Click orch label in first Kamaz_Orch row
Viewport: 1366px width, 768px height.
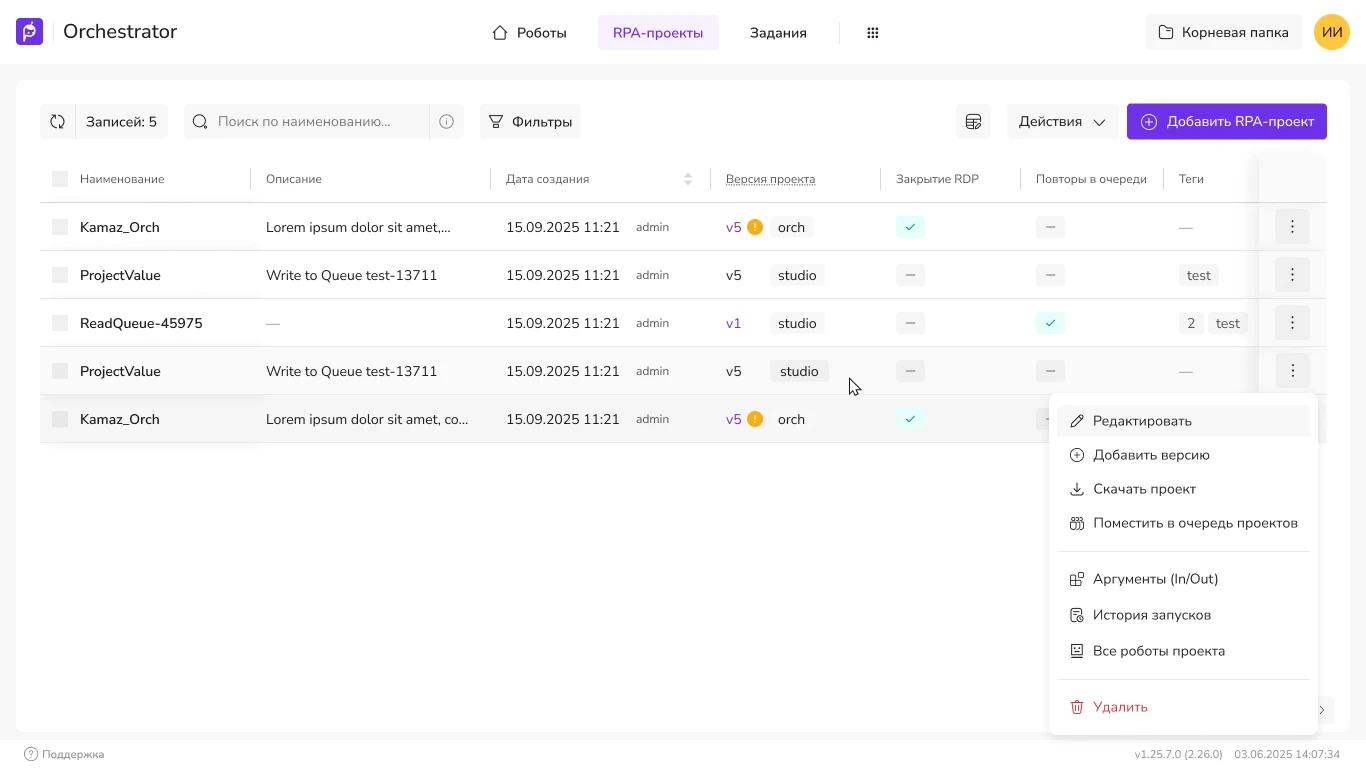[x=791, y=227]
